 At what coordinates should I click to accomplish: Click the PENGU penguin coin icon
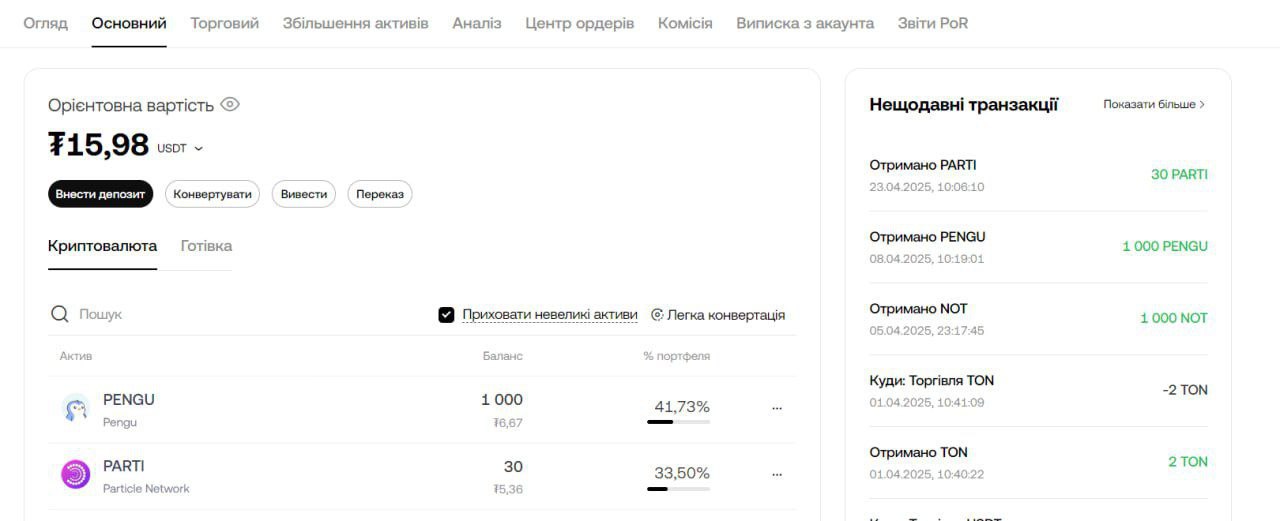click(x=76, y=408)
